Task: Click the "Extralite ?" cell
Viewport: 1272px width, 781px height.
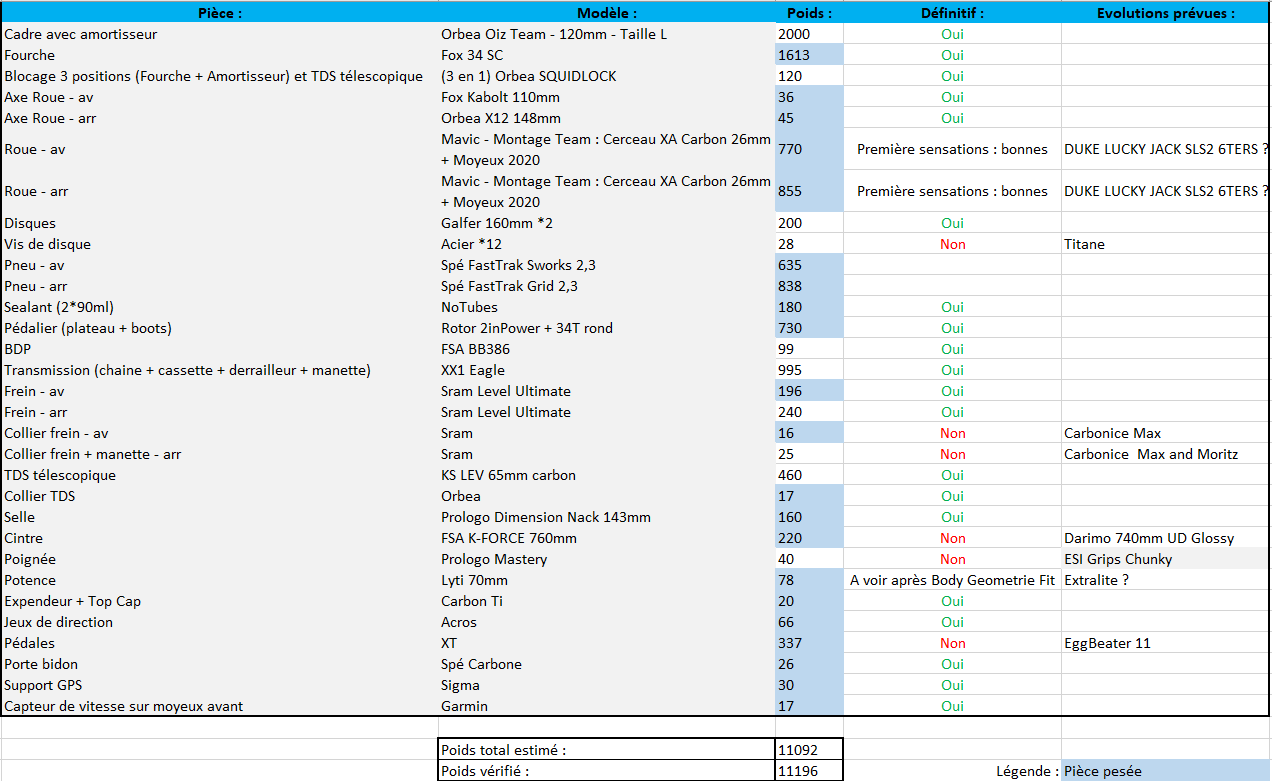Action: (1166, 580)
